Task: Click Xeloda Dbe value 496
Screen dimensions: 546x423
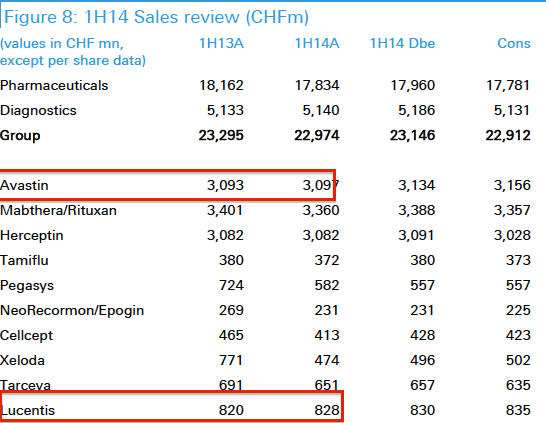Action: (423, 361)
